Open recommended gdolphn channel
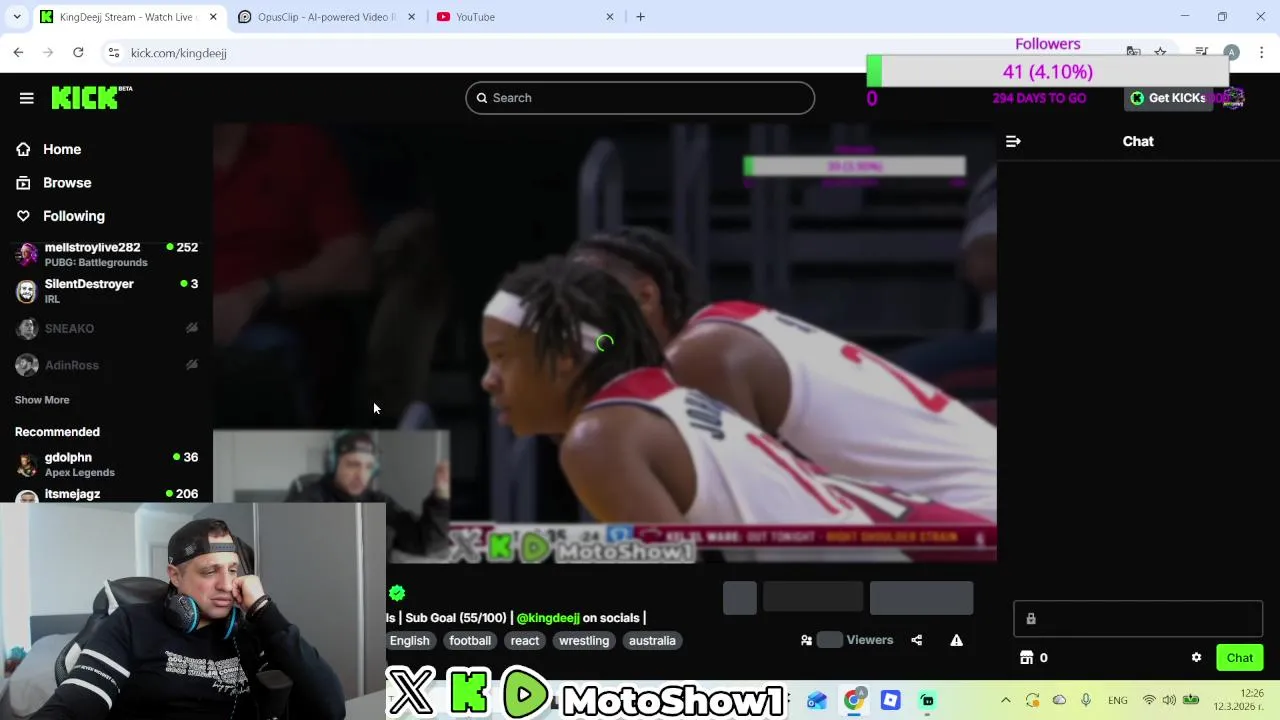The image size is (1280, 720). tap(106, 464)
